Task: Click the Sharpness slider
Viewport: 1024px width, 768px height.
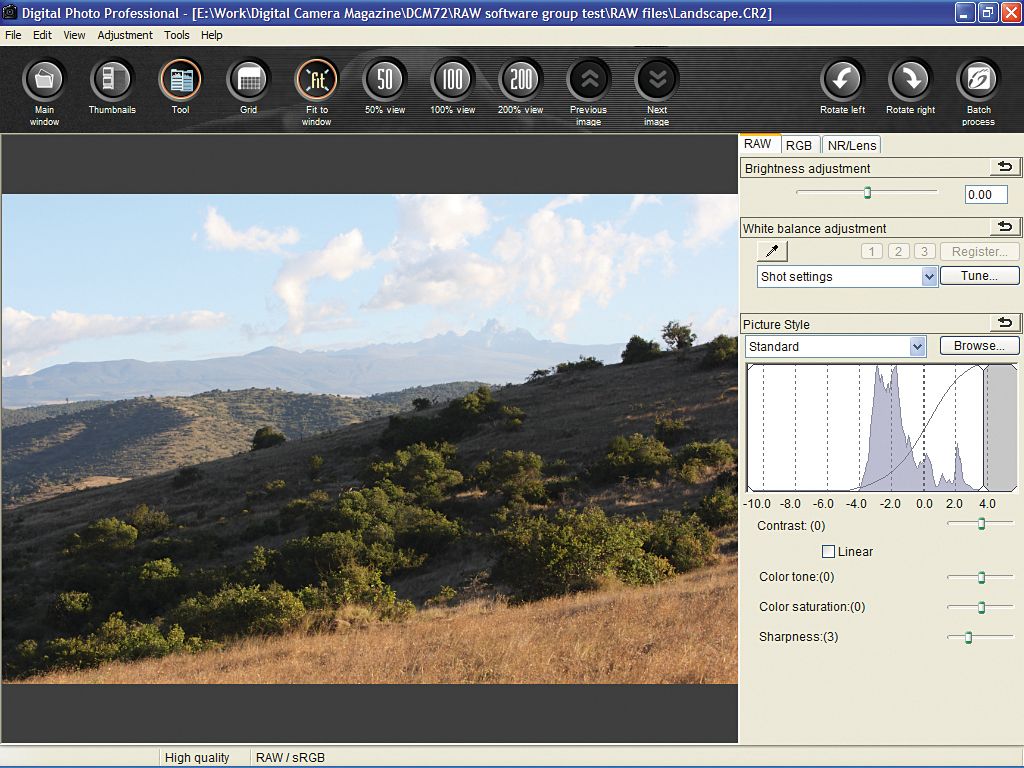Action: pos(980,637)
